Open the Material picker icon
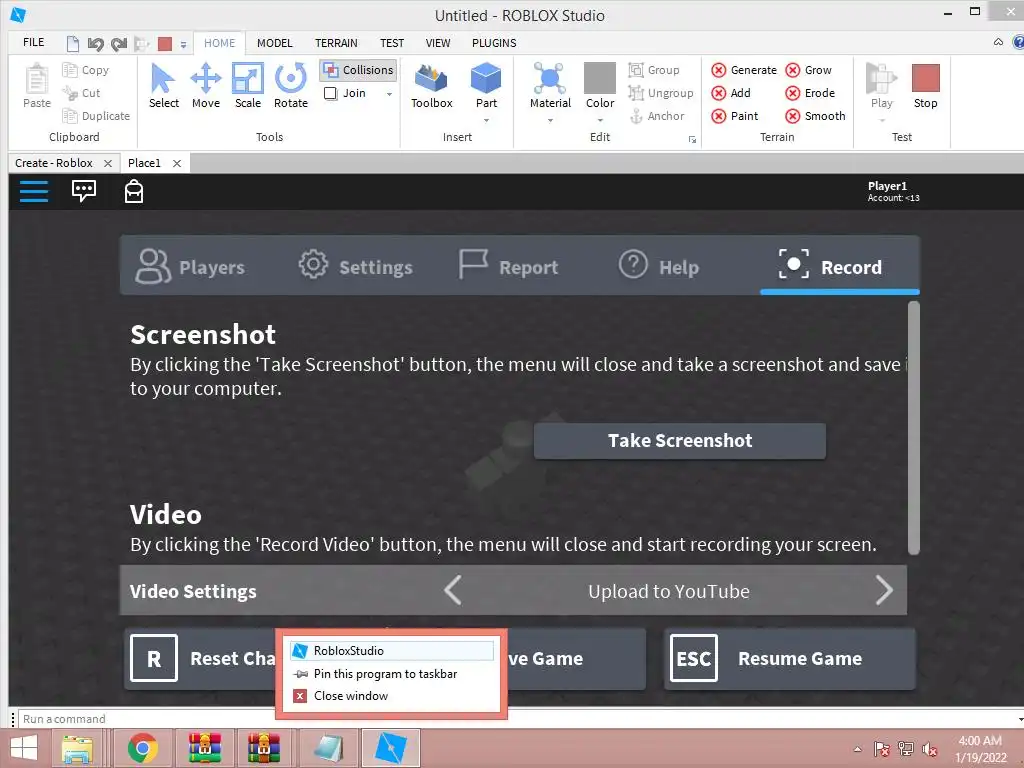The width and height of the screenshot is (1024, 768). coord(550,79)
